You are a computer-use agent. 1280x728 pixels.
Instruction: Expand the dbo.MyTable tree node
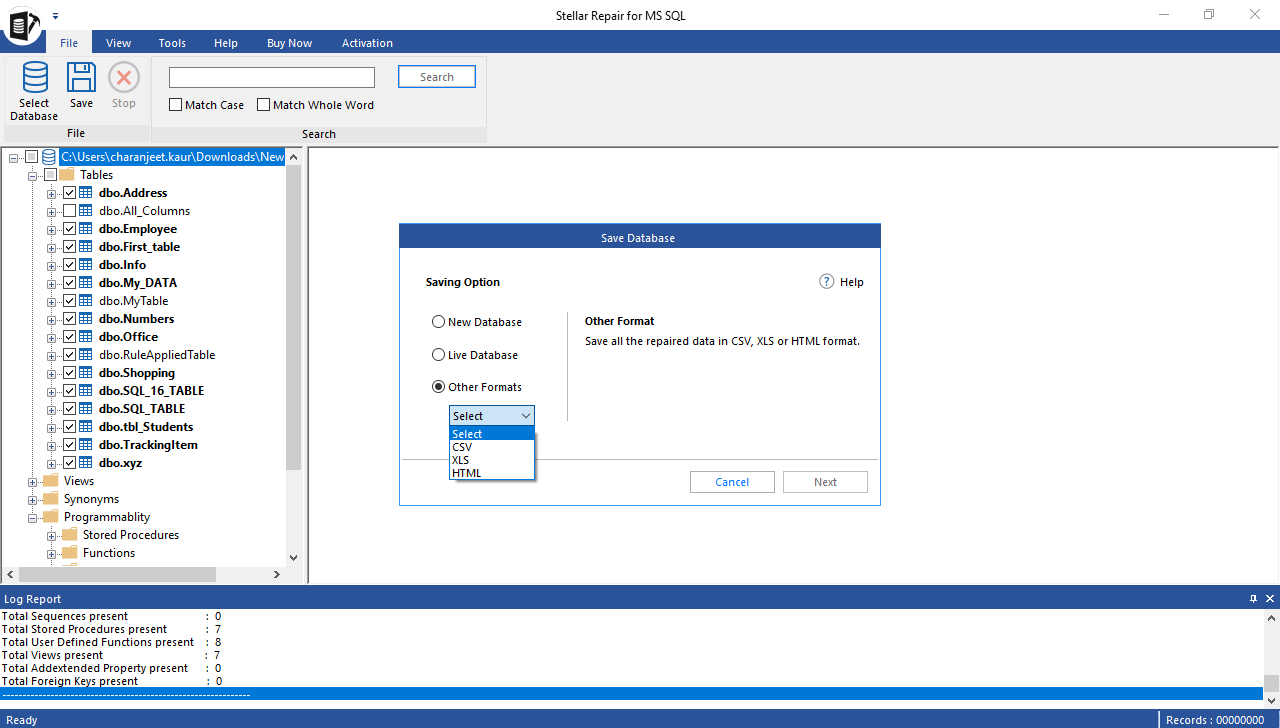pos(52,301)
